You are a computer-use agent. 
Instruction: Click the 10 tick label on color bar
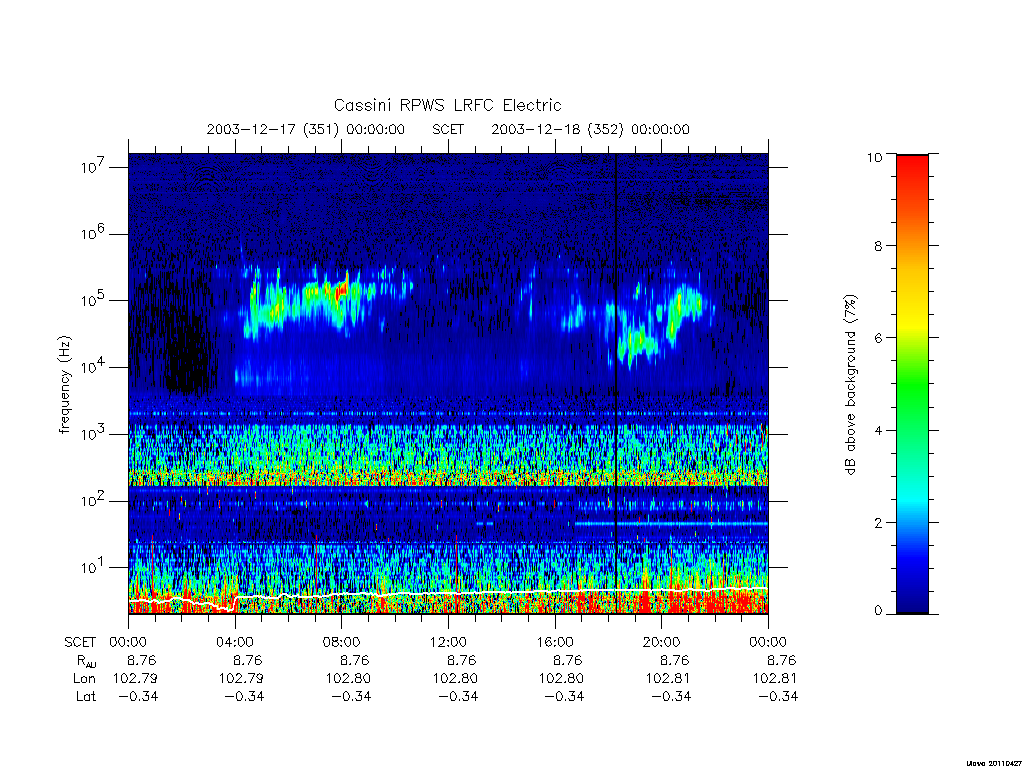[874, 157]
